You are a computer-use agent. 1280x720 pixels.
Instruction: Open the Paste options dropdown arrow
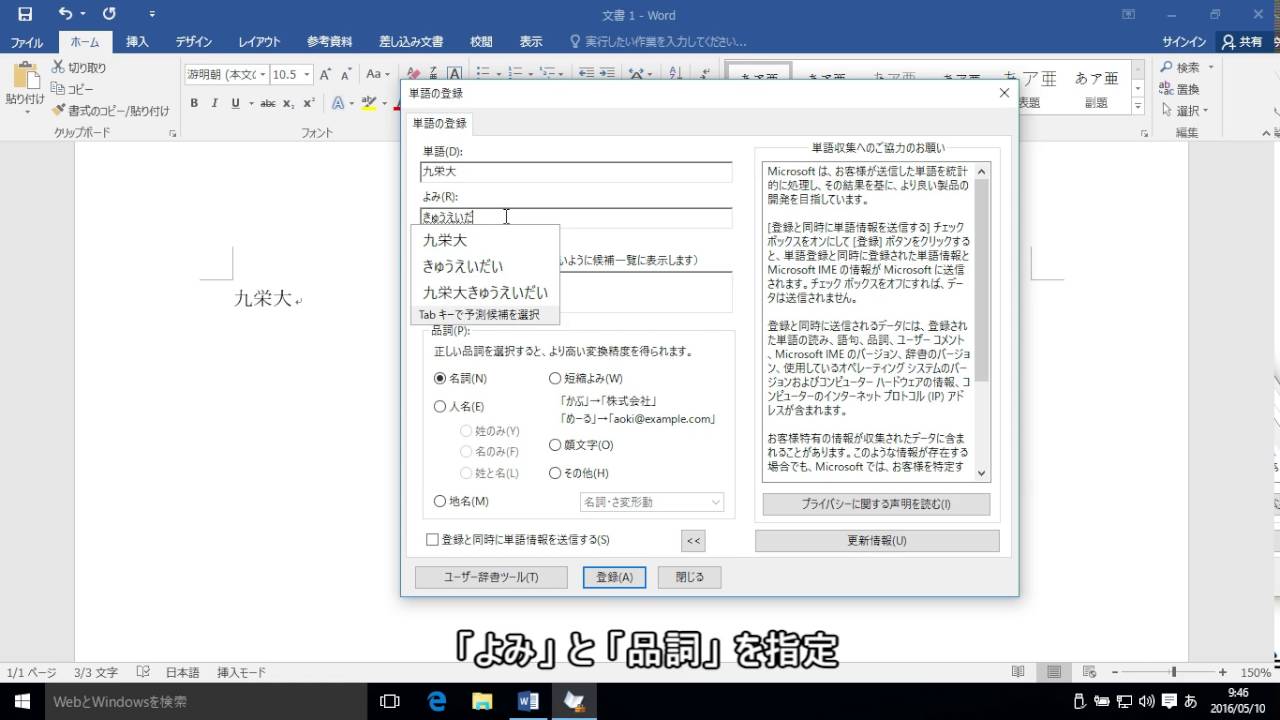click(x=26, y=111)
